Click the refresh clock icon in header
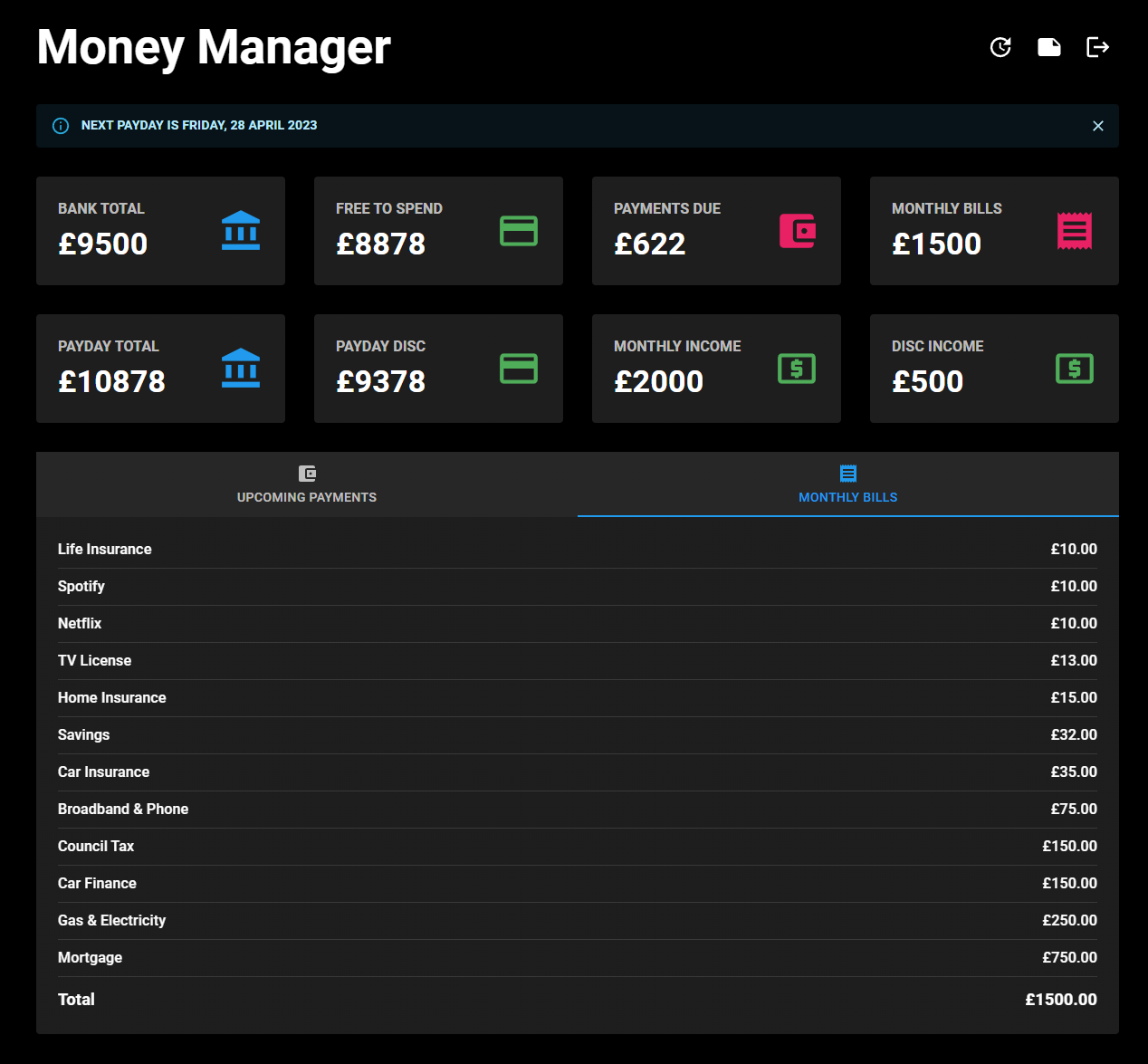Viewport: 1148px width, 1064px height. click(1000, 47)
